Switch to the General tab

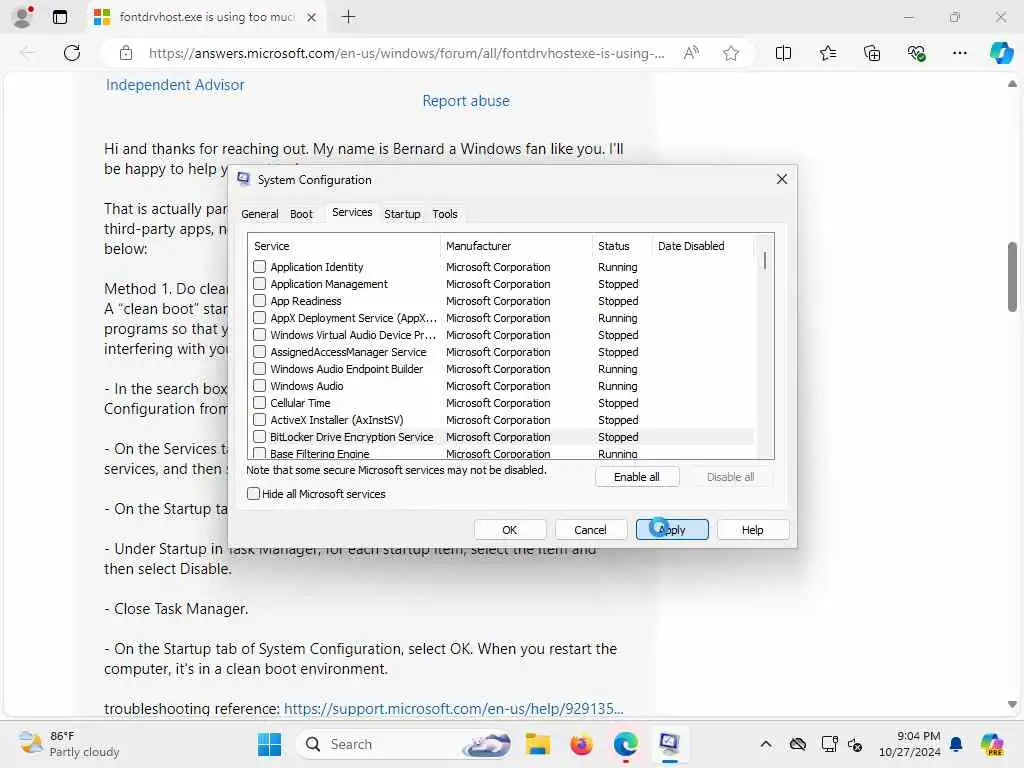[x=259, y=214]
